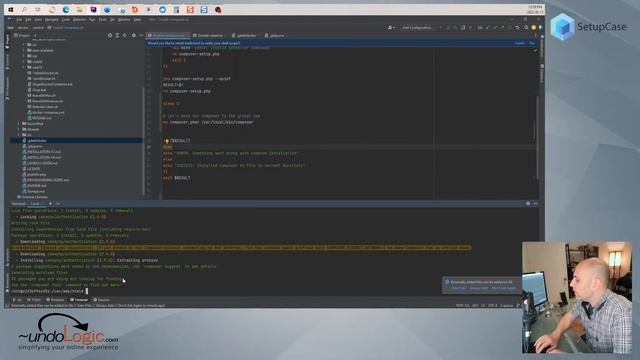Click the Debug button in toolbar

(x=448, y=28)
